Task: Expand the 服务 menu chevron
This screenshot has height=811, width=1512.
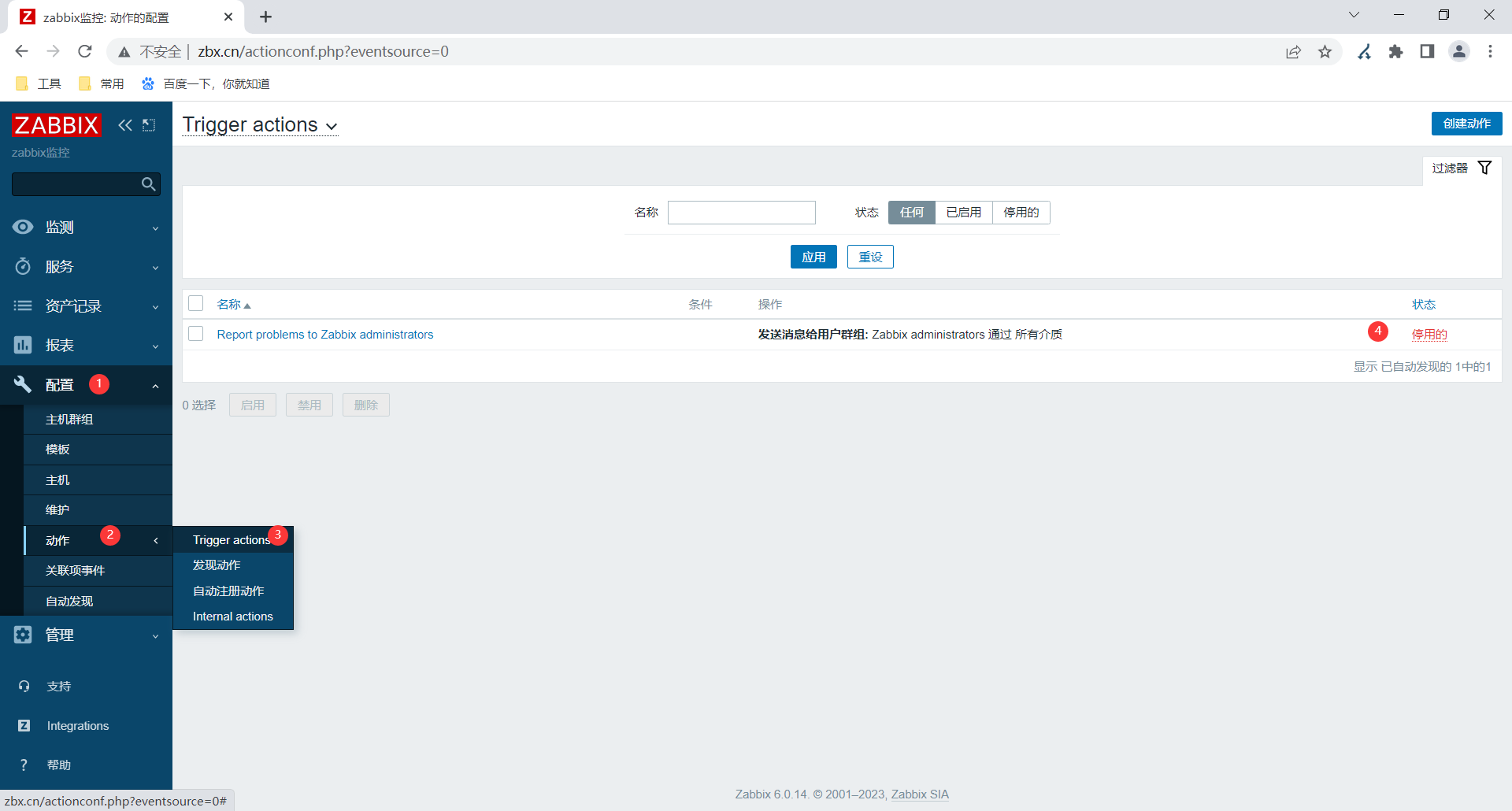Action: [x=155, y=268]
